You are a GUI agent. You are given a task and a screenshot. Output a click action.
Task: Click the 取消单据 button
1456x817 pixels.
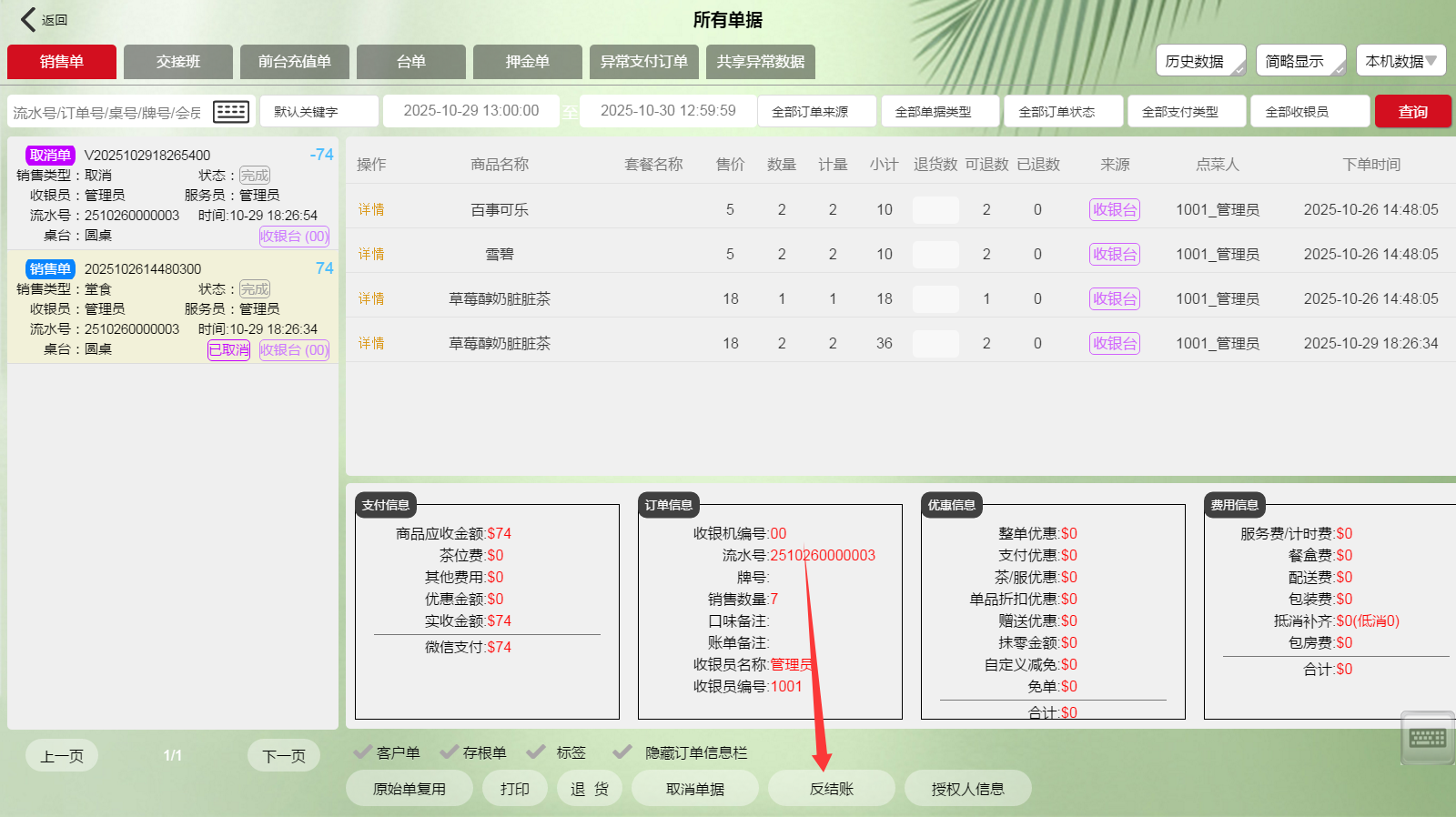pos(695,789)
